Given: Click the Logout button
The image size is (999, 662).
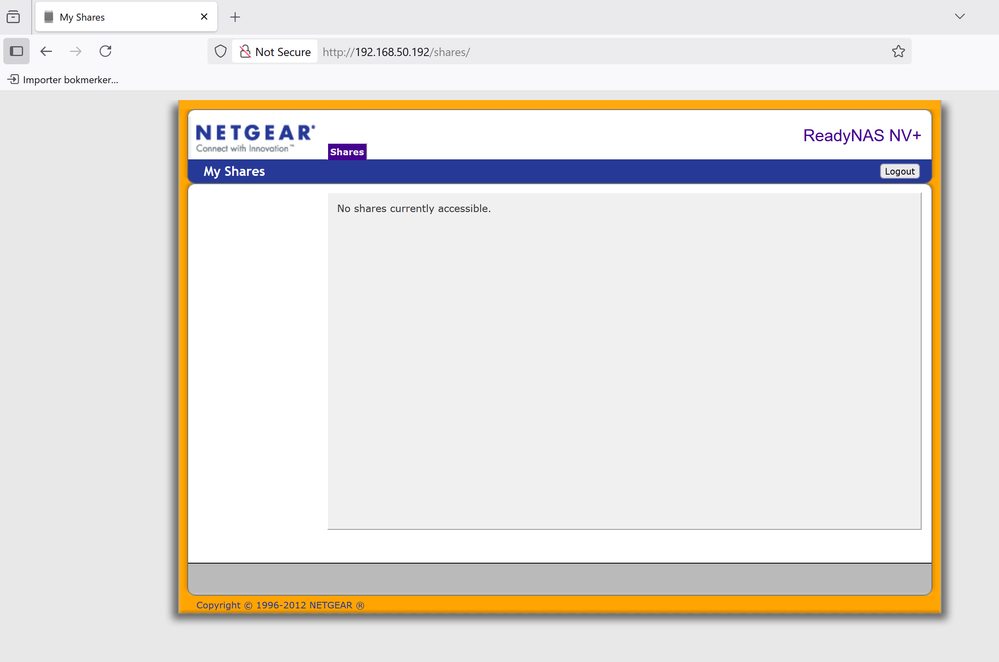Looking at the screenshot, I should pos(899,171).
